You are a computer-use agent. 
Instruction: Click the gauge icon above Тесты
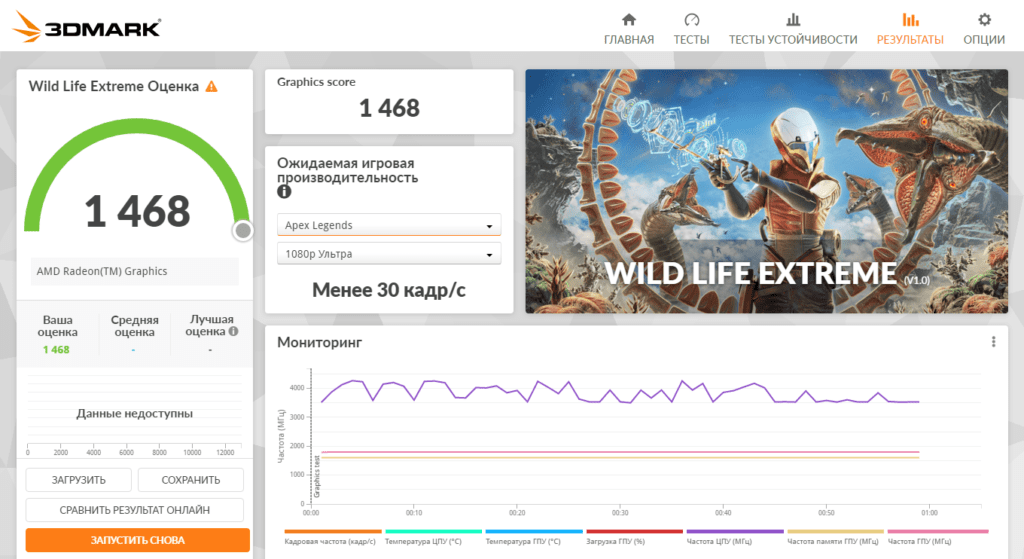pos(691,19)
